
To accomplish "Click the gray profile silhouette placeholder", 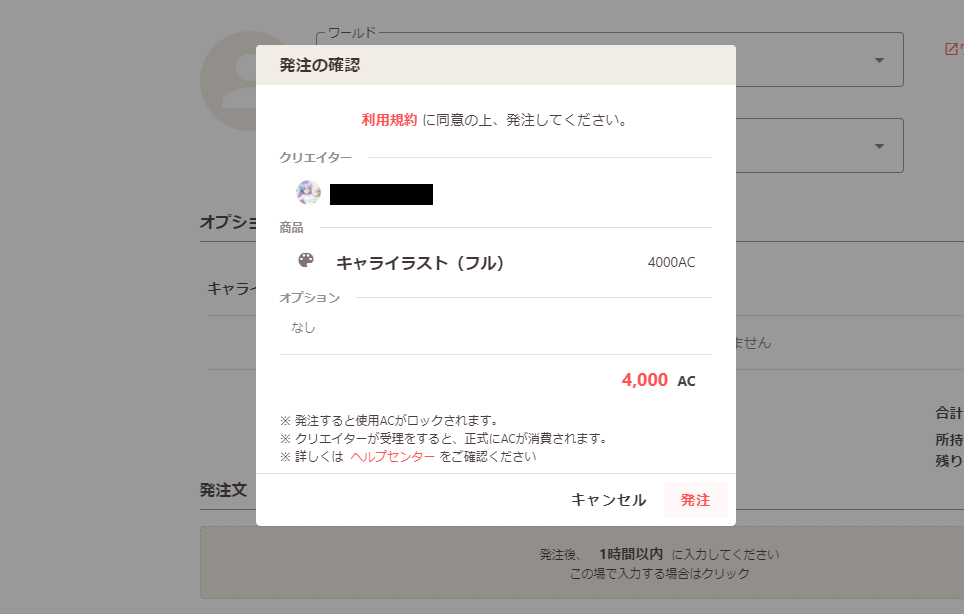I will tap(229, 81).
